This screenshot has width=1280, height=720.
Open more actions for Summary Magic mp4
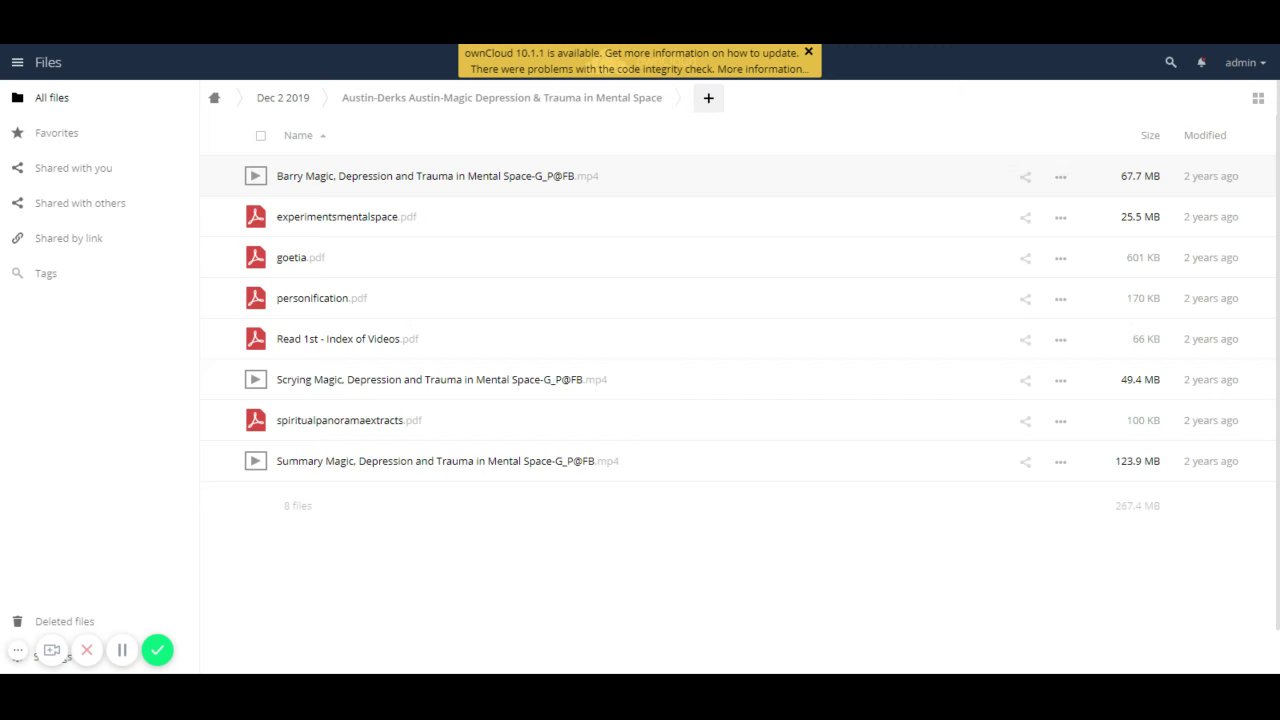coord(1060,462)
